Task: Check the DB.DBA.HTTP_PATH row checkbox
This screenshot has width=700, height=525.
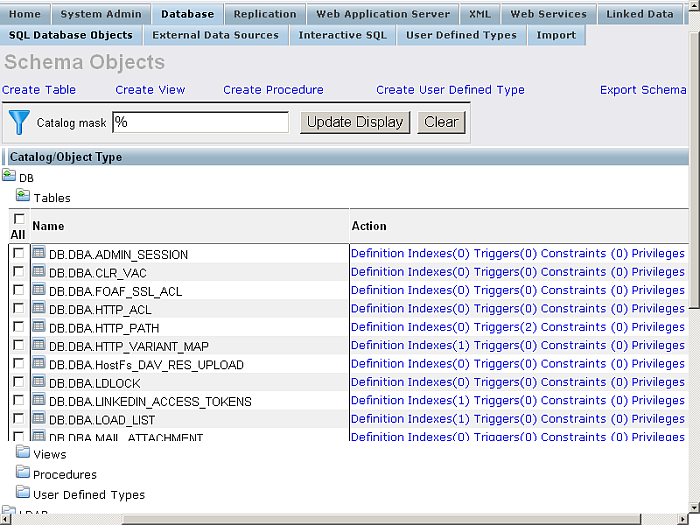Action: pos(19,327)
